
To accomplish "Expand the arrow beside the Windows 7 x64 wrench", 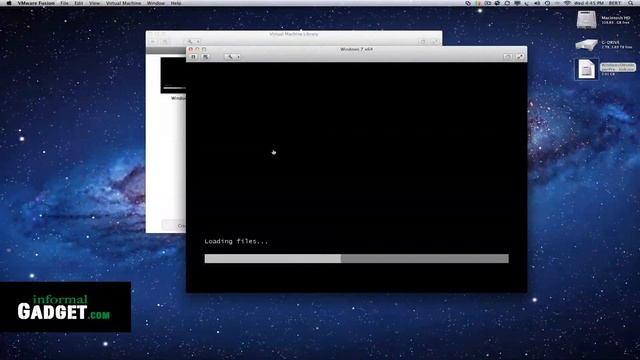I will point(238,57).
